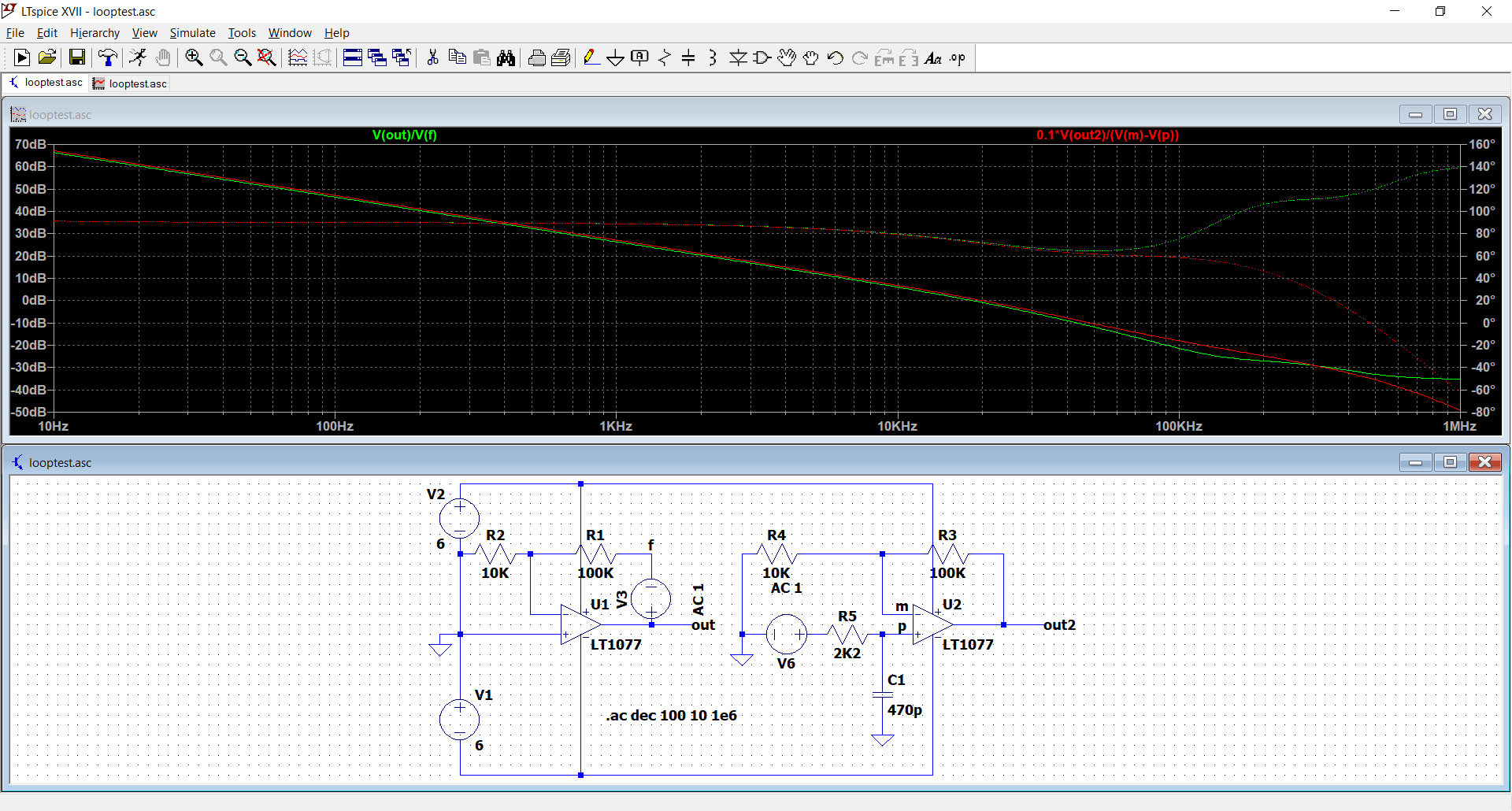Open the Control Panel hammer icon

(108, 57)
